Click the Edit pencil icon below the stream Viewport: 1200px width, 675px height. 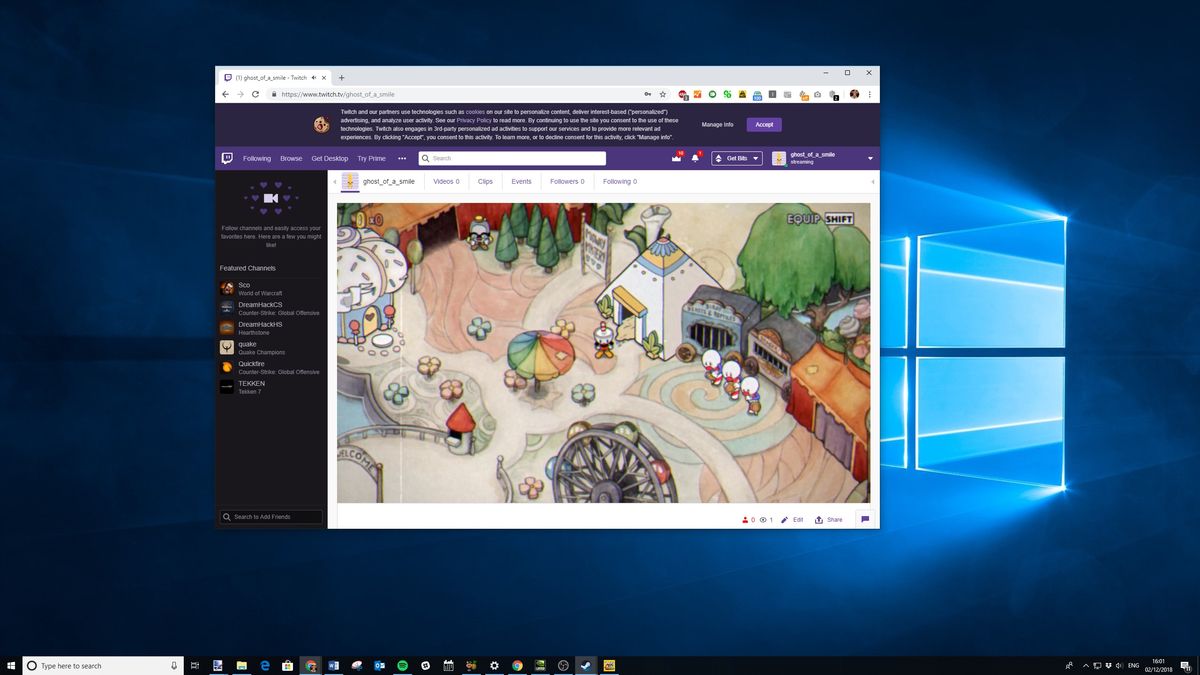click(x=785, y=519)
